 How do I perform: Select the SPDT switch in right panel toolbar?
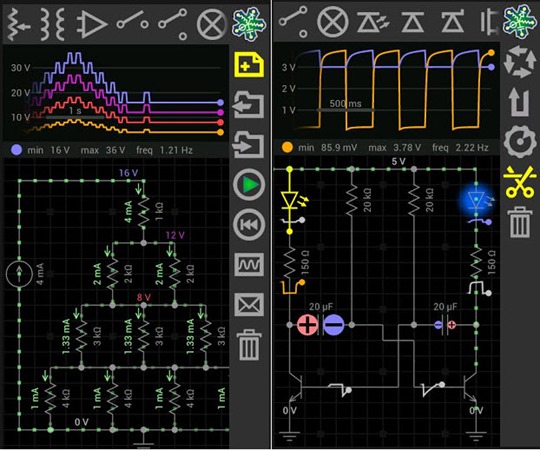coord(294,21)
